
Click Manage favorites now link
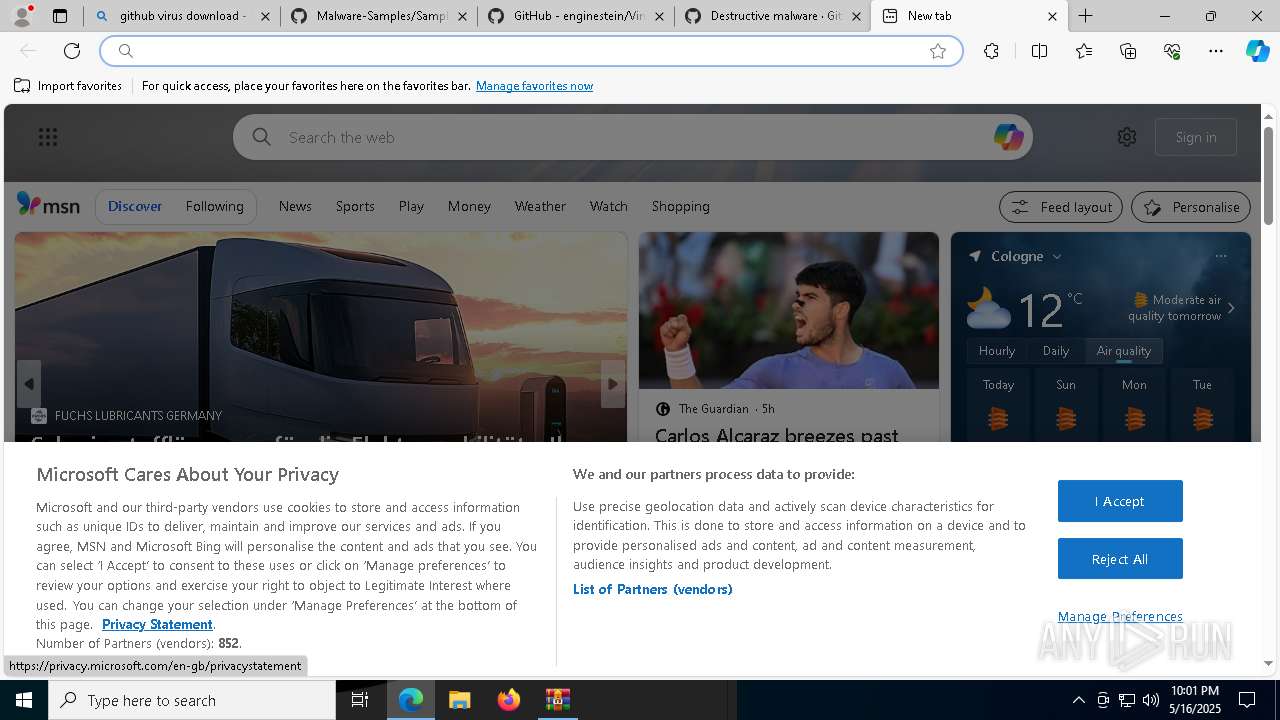click(534, 86)
